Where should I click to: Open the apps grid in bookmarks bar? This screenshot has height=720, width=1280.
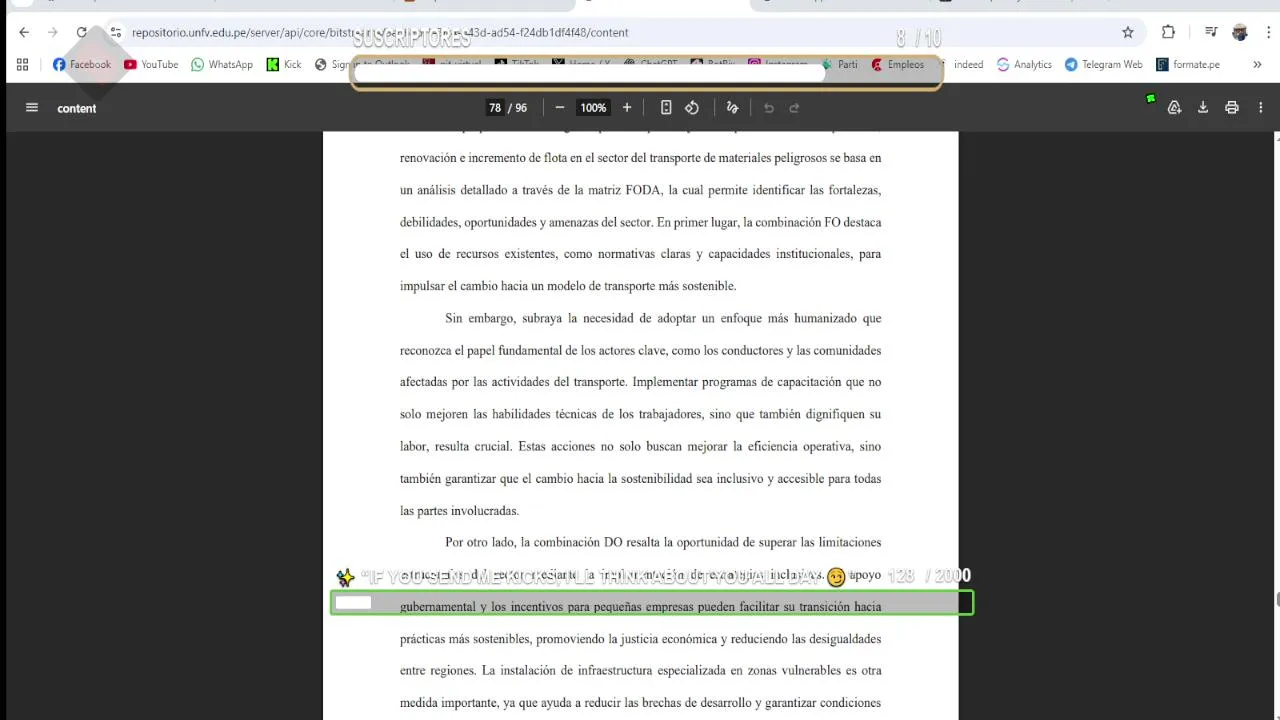point(23,64)
